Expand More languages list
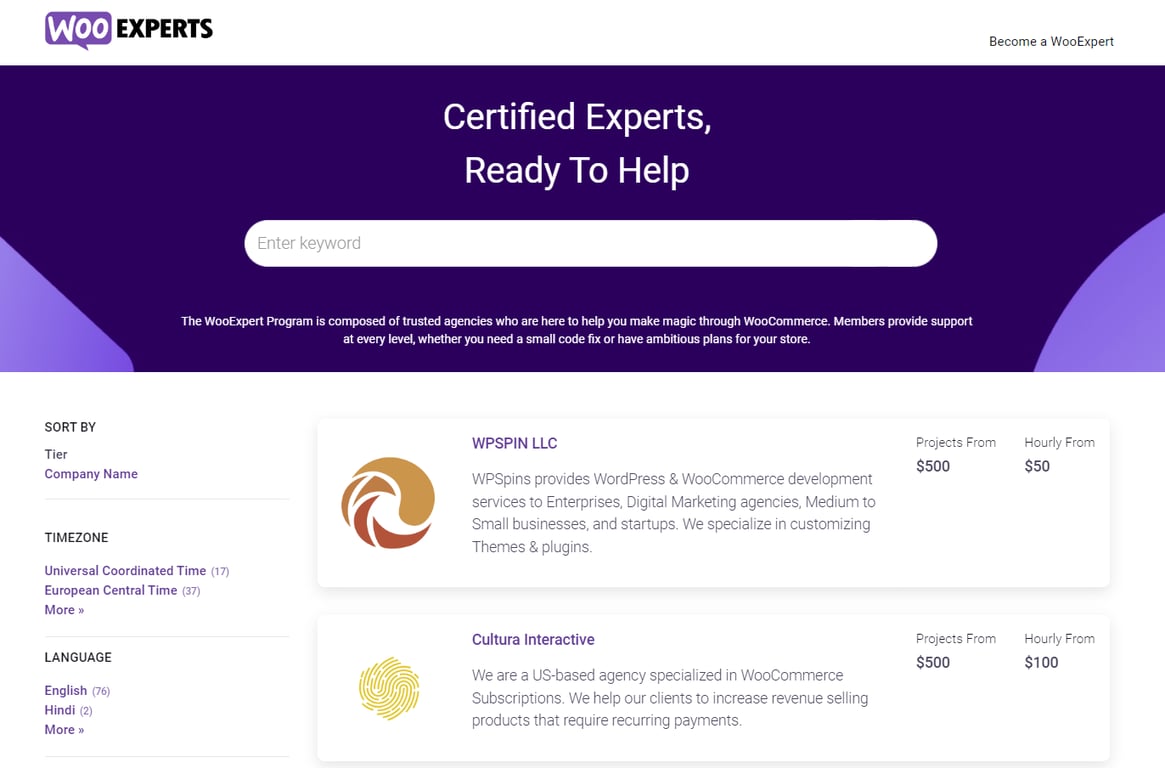Screen dimensions: 1165x768 click(x=64, y=729)
